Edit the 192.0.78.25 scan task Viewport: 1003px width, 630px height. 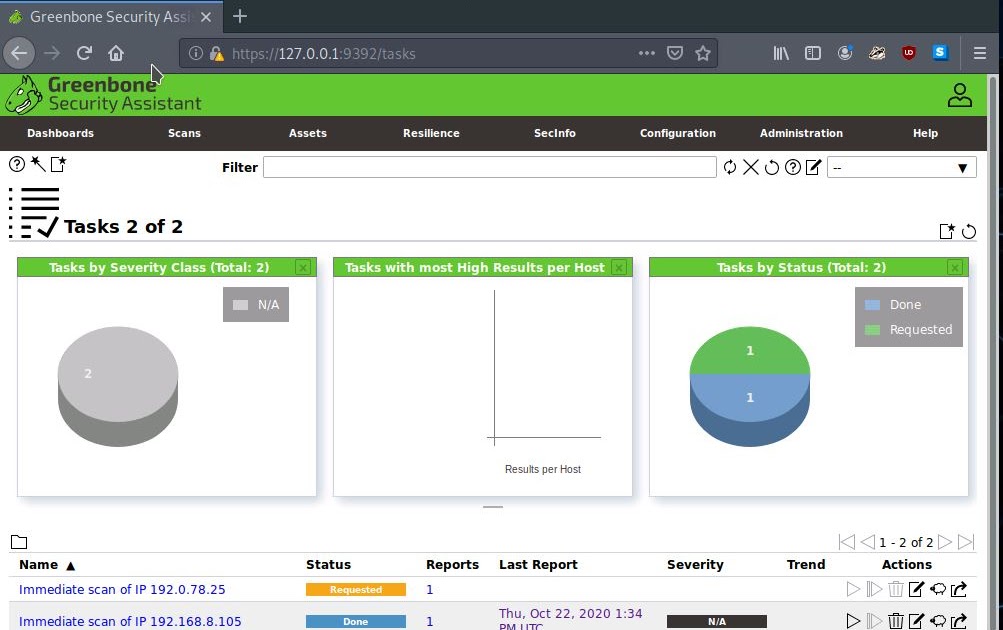917,589
